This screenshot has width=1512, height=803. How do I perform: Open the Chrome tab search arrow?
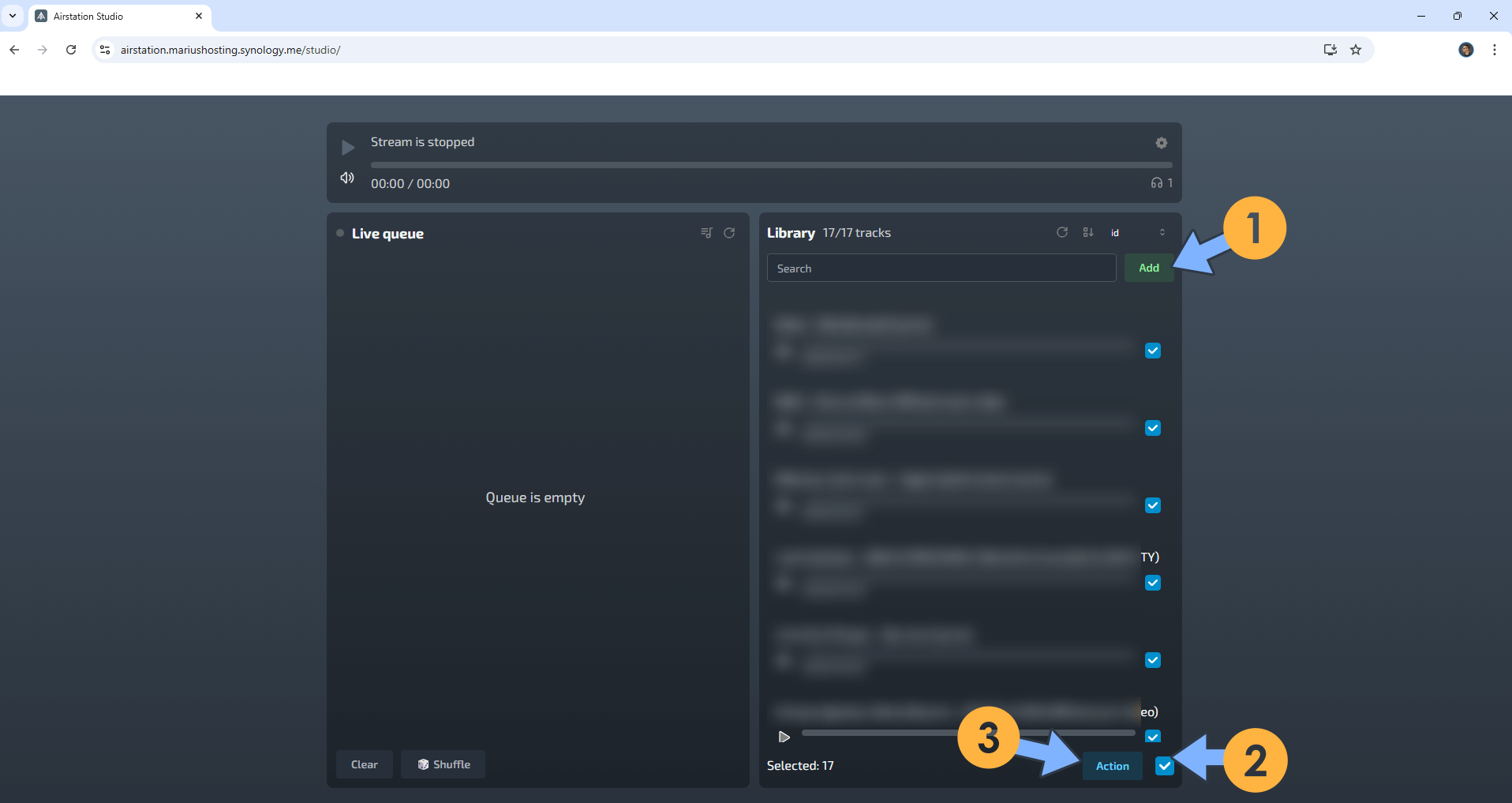[12, 16]
